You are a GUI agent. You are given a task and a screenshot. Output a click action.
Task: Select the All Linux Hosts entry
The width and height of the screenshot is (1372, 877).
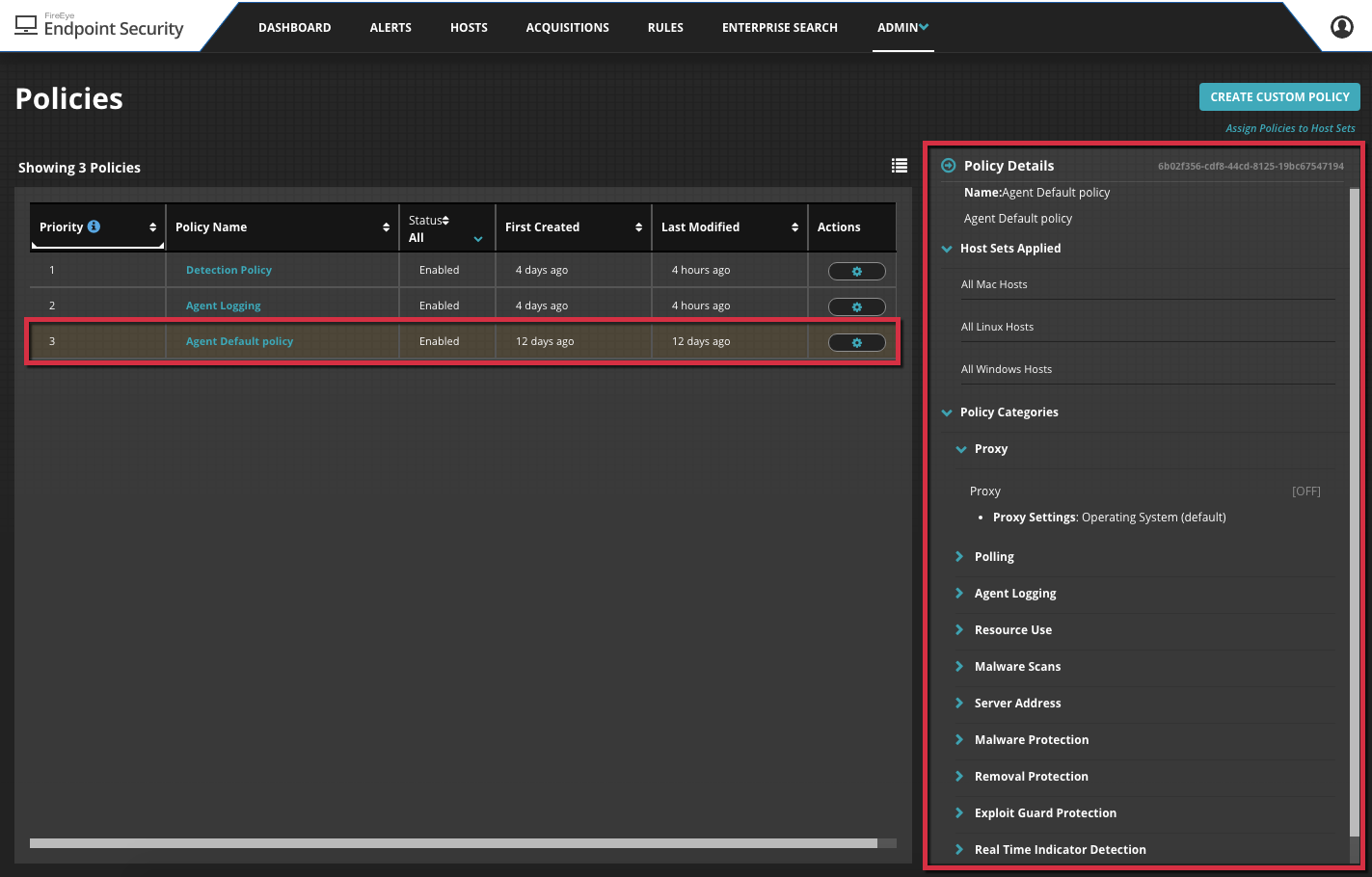coord(997,327)
